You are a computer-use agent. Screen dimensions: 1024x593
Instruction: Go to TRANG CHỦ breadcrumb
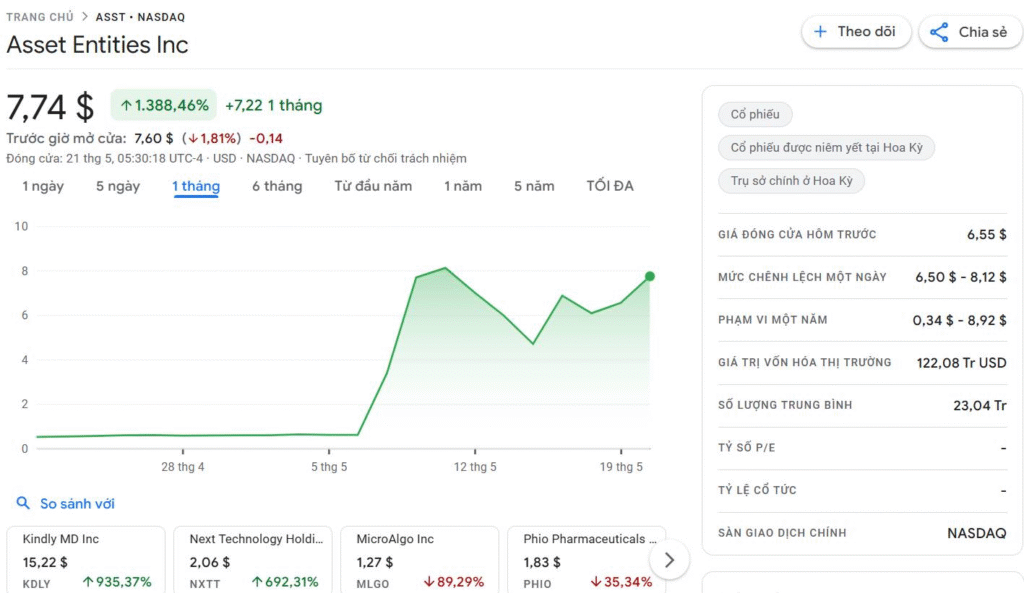pyautogui.click(x=40, y=17)
